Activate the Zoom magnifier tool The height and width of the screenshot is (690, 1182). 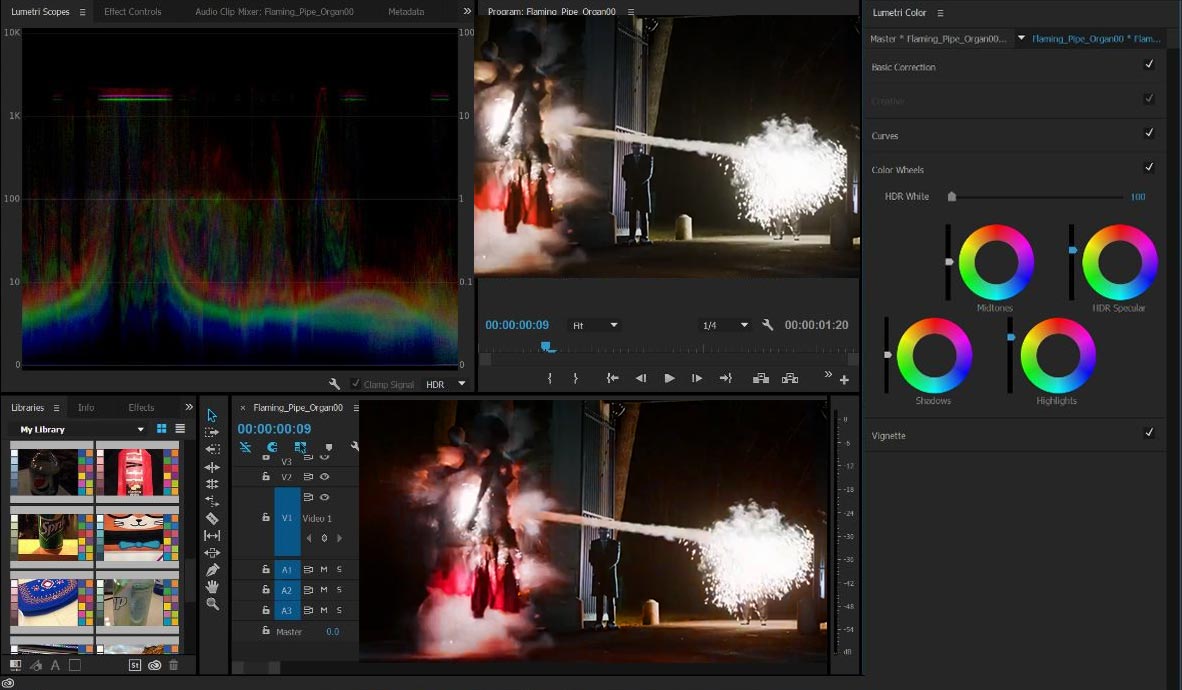coord(212,604)
